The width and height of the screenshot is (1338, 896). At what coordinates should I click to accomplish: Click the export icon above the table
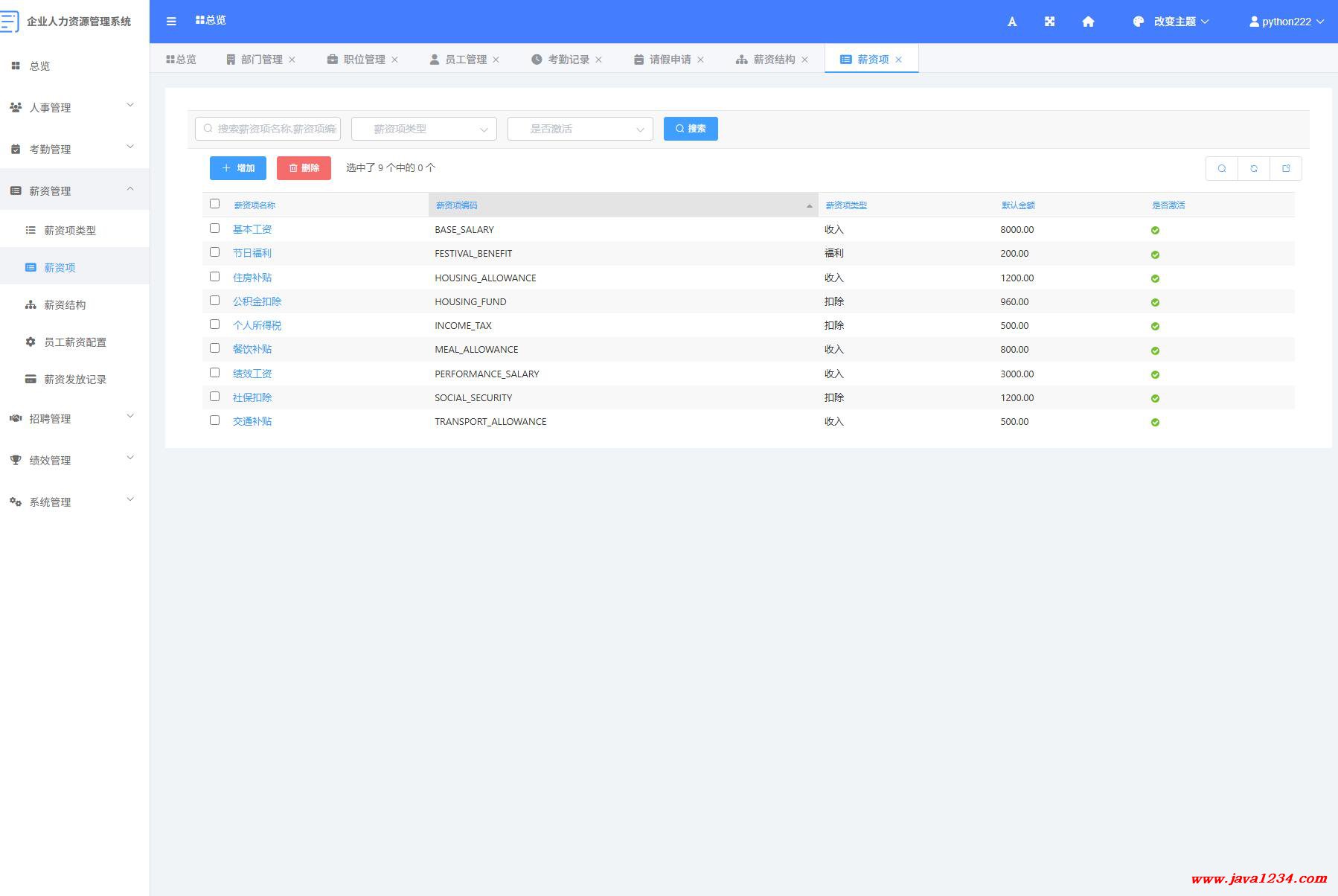click(x=1285, y=168)
